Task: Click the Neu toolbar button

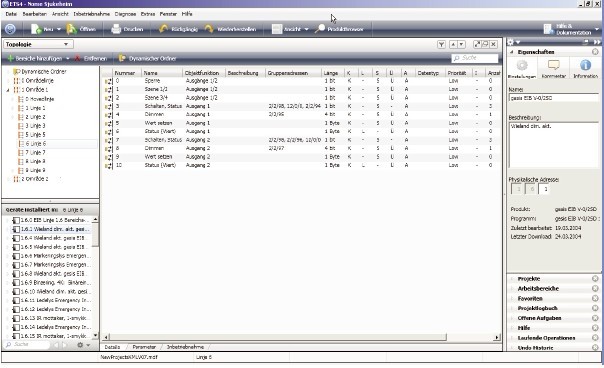Action: (42, 29)
